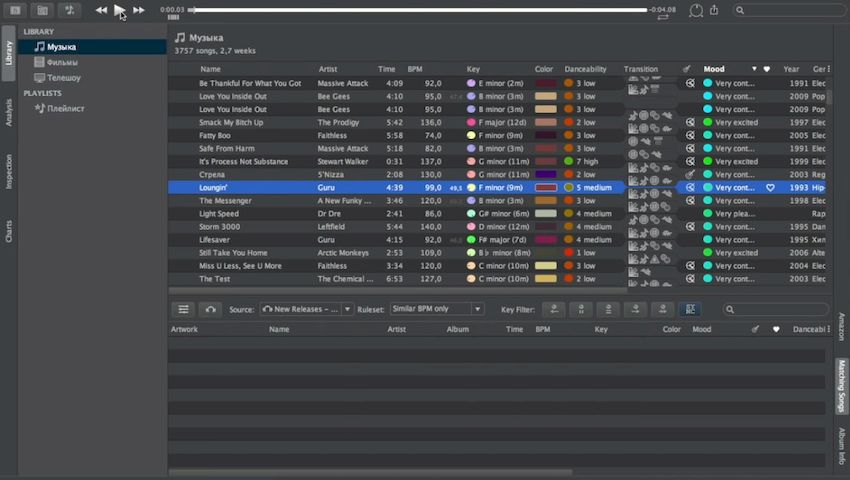Open the Ruleset dropdown showing Similar BPM only

click(x=436, y=309)
